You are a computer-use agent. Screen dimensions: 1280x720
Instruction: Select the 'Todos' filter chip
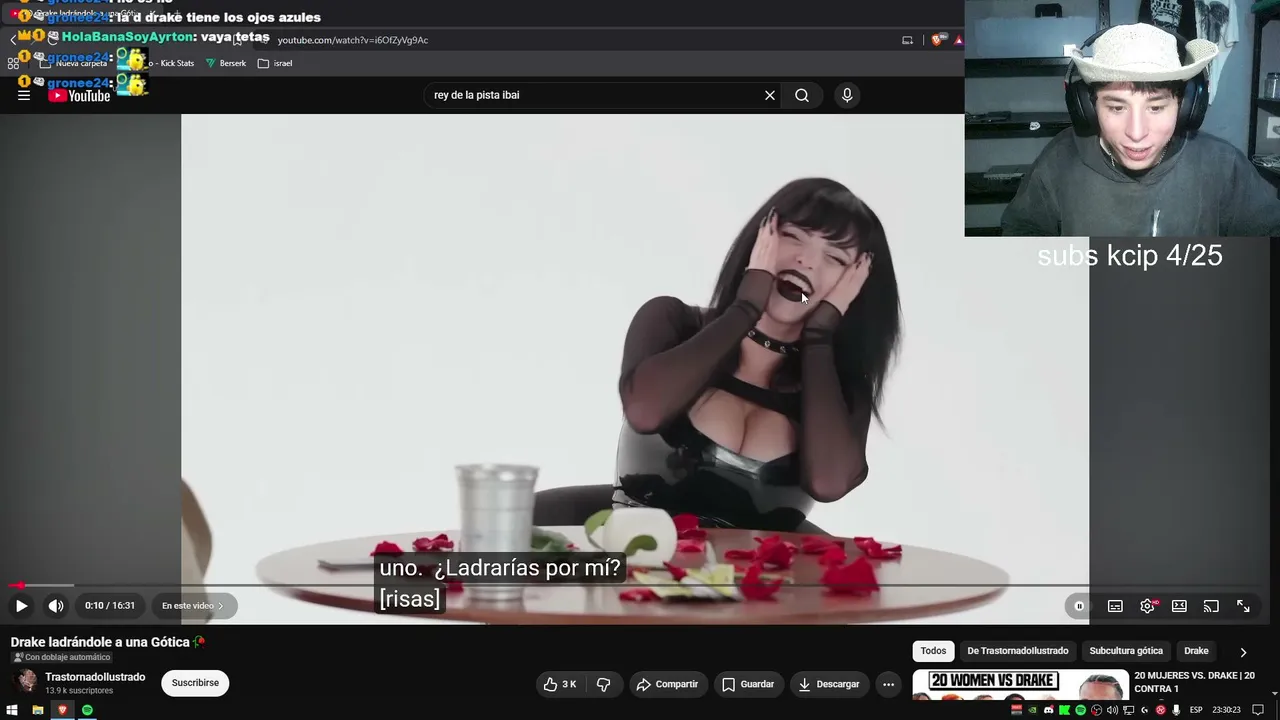pyautogui.click(x=933, y=651)
